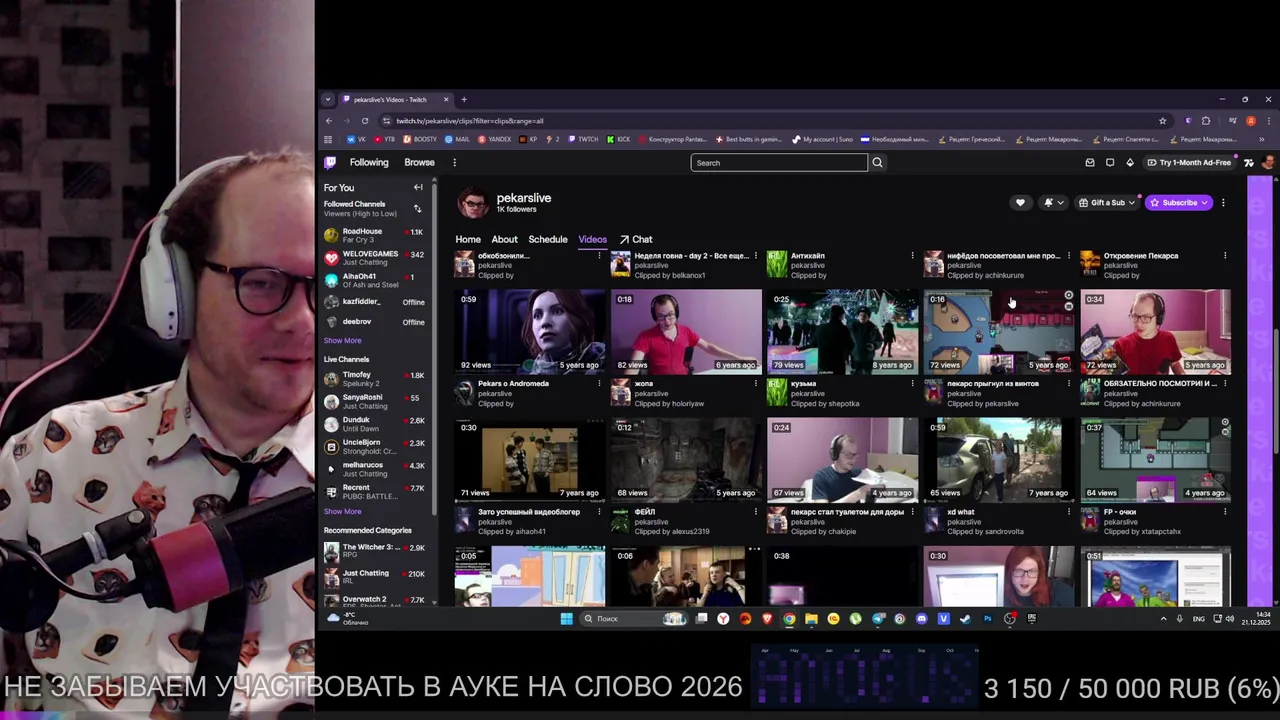Open the pekarslive notification bell dropdown
Screen dimensions: 1280x720
pyautogui.click(x=1053, y=202)
